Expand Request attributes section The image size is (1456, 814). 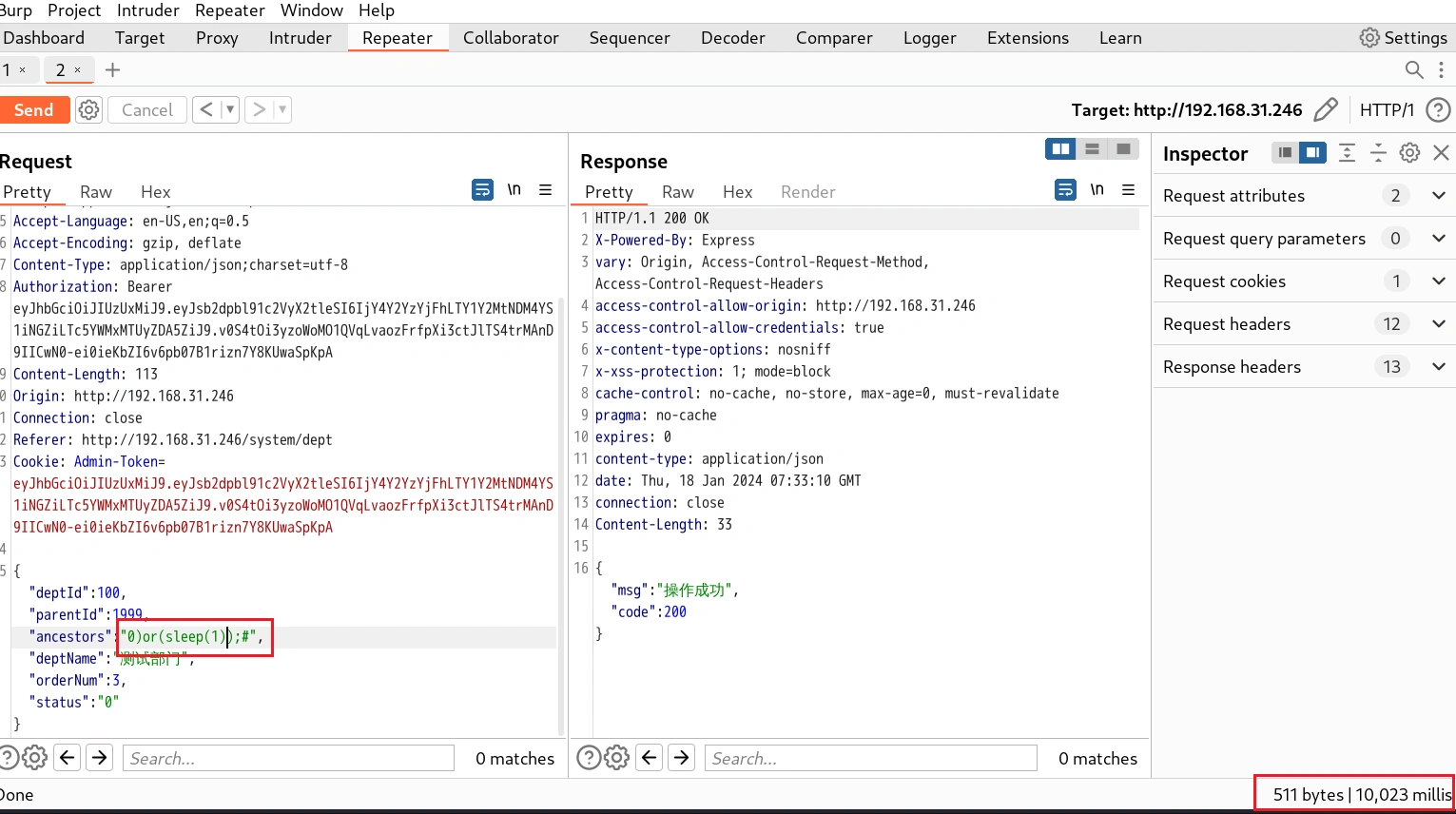point(1438,196)
